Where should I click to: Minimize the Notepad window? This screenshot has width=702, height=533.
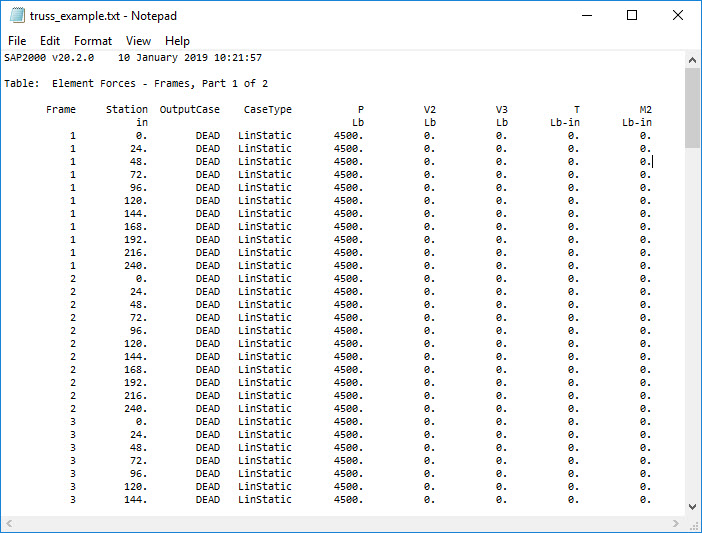pyautogui.click(x=586, y=16)
